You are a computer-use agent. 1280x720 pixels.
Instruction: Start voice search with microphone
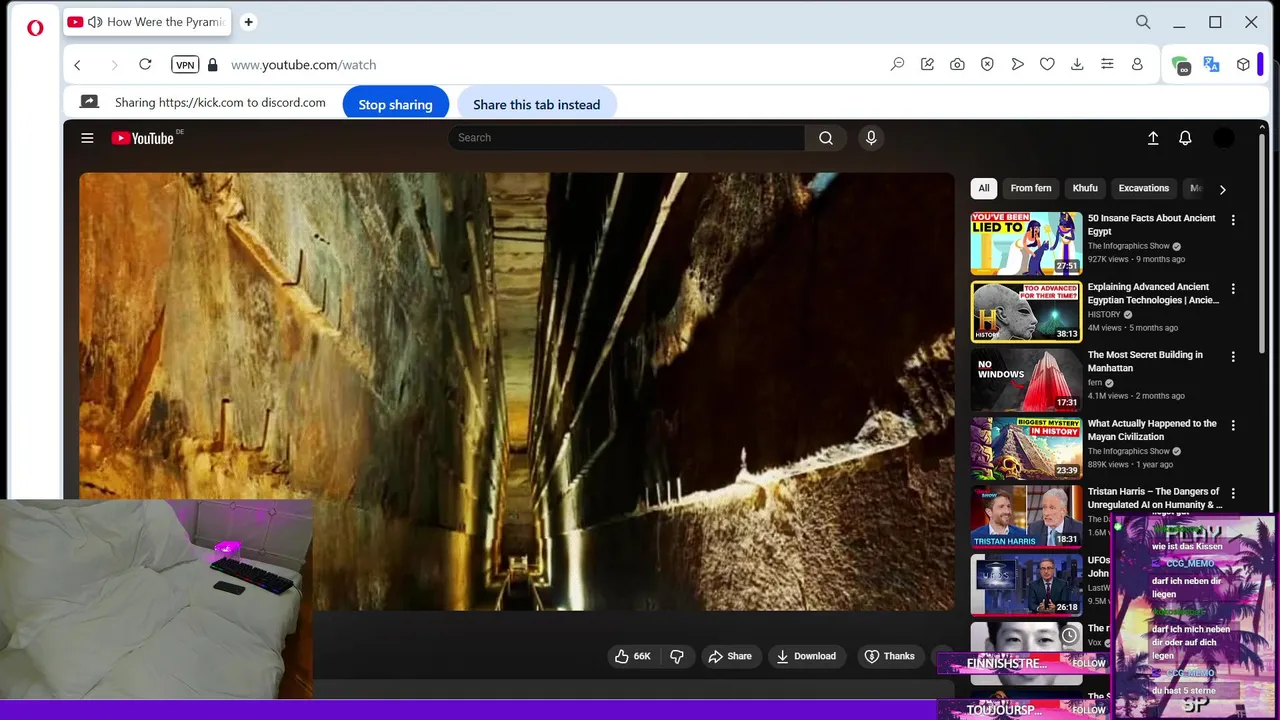point(871,138)
